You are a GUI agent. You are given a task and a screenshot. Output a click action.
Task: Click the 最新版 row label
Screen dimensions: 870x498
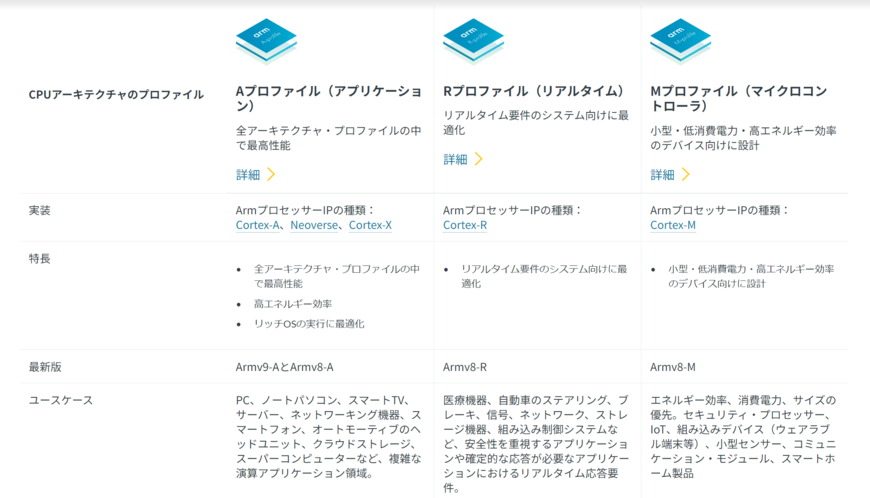point(45,367)
